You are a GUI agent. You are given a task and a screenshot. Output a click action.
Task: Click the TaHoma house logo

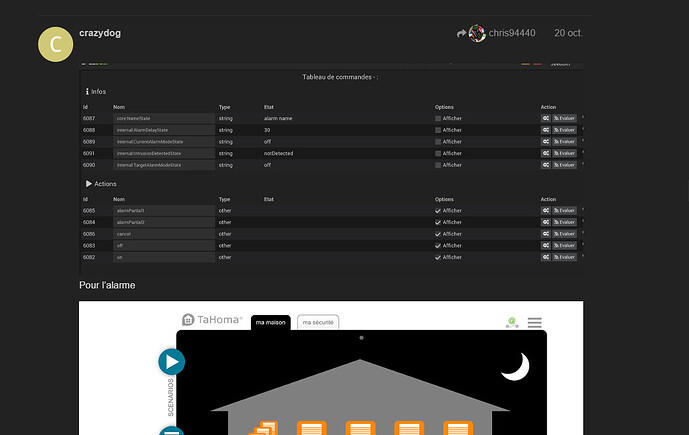[188, 319]
